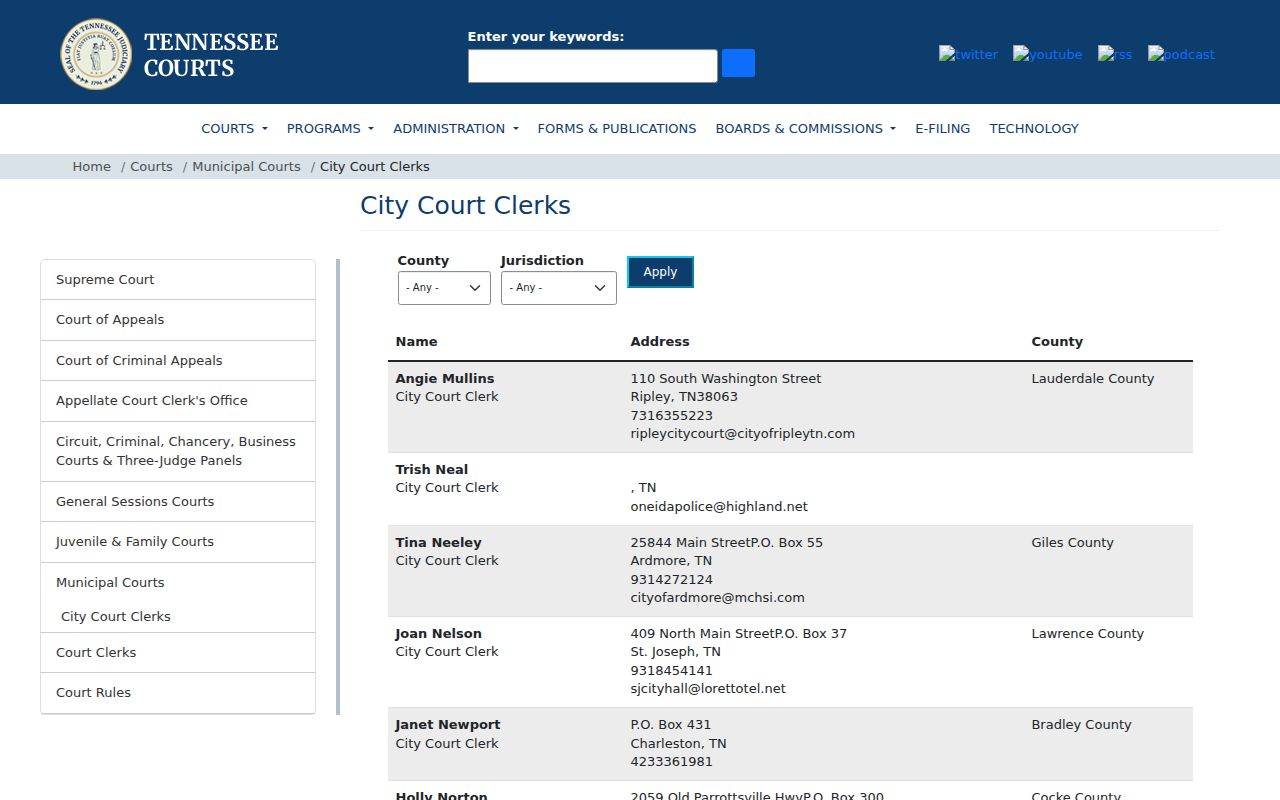Click the blue search submit button

coord(738,63)
